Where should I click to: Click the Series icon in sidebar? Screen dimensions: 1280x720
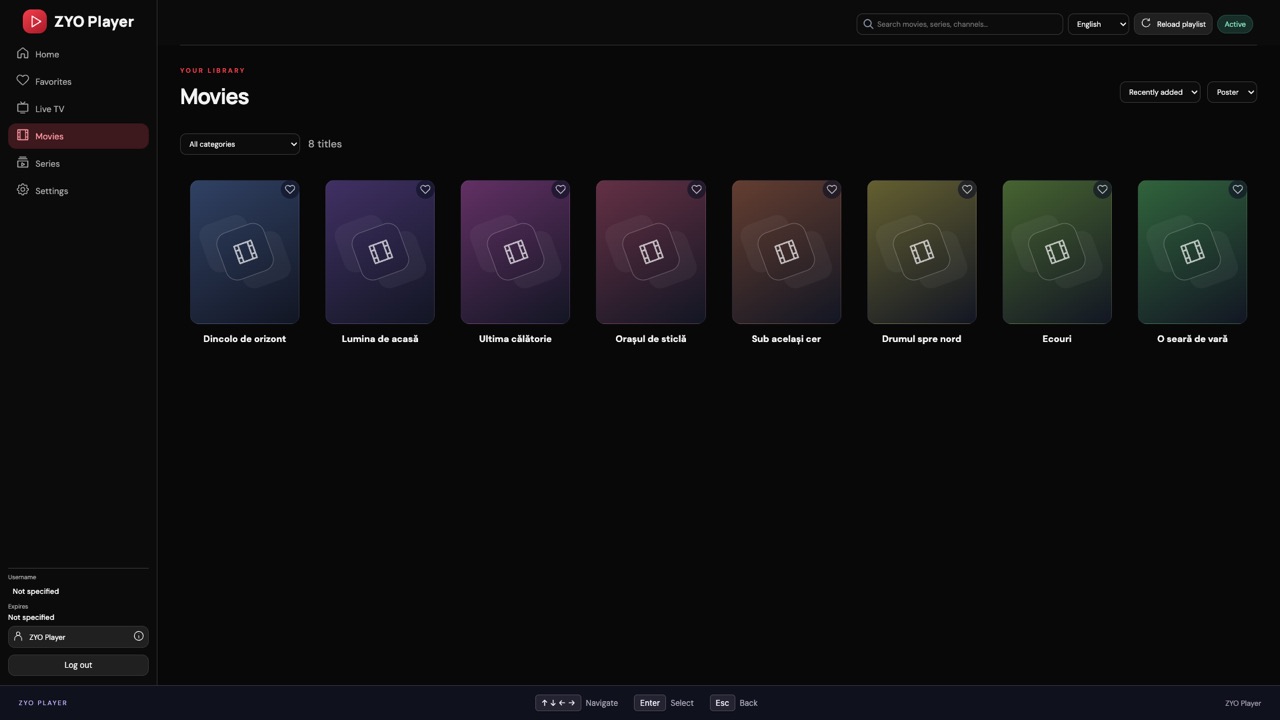[x=23, y=163]
